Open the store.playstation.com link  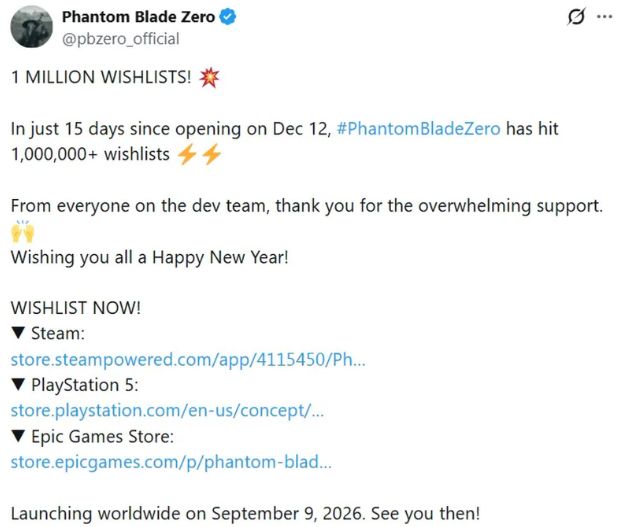(167, 411)
